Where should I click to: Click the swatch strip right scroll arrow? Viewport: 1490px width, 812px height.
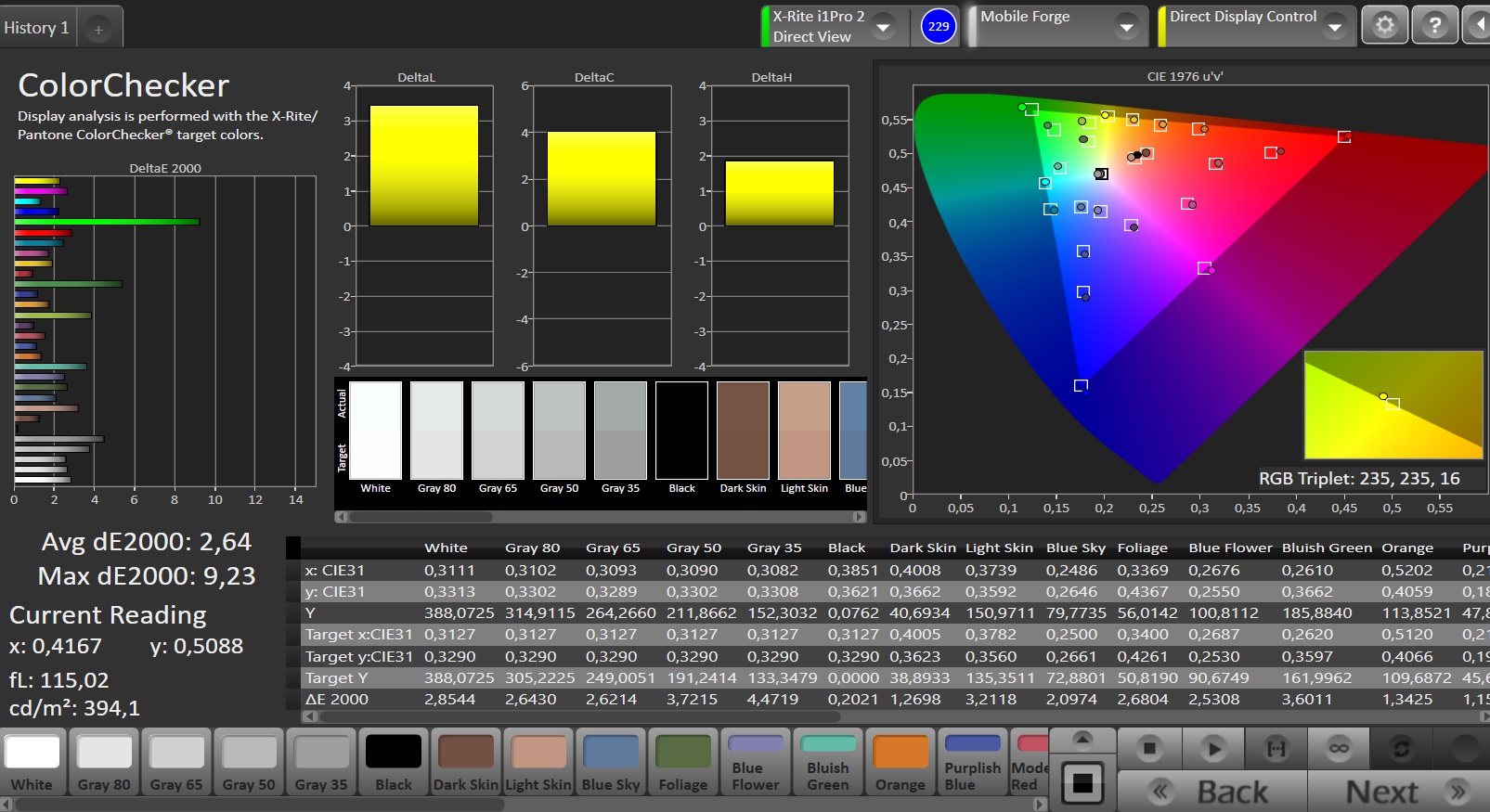click(860, 517)
